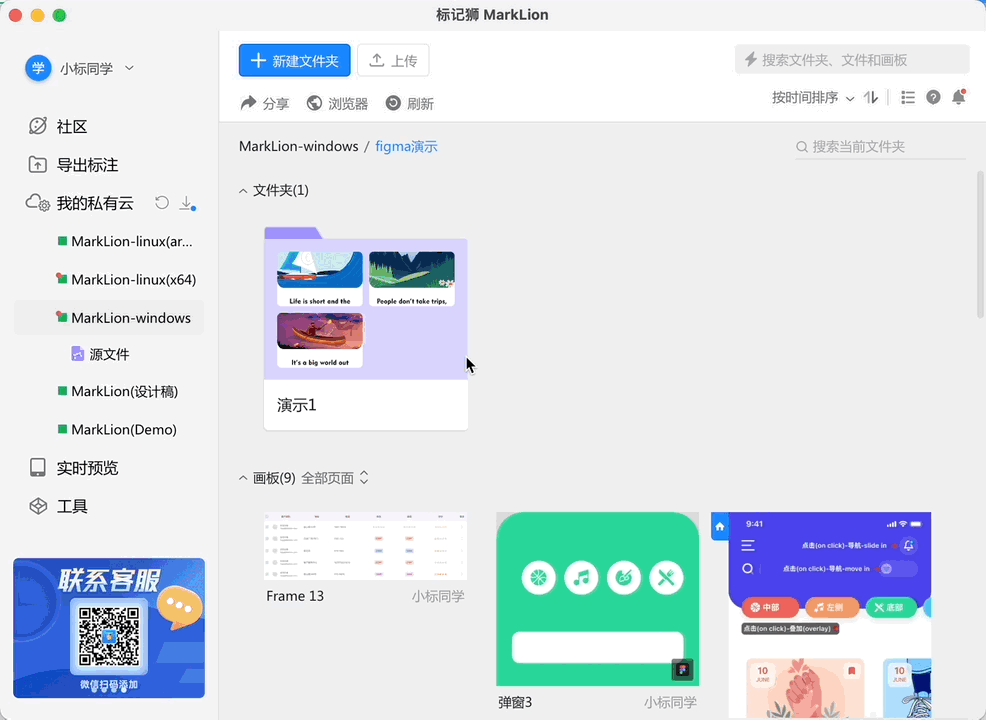986x720 pixels.
Task: Select MarkLion(Demo) project in sidebar
Action: click(x=123, y=429)
